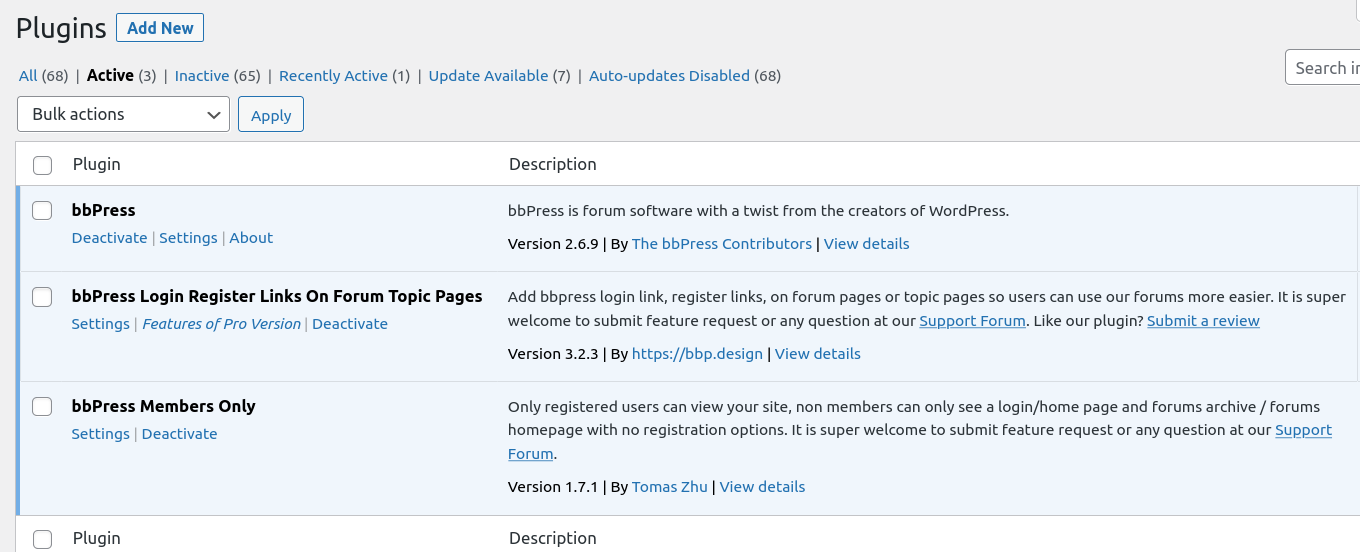Focus the plugin search field
The width and height of the screenshot is (1360, 552).
pos(1322,68)
